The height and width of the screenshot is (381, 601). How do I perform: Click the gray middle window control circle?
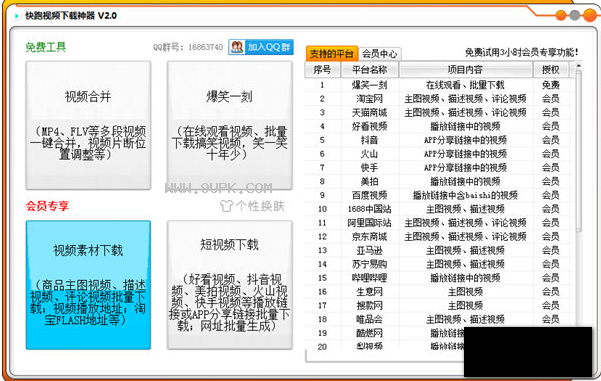coord(575,15)
